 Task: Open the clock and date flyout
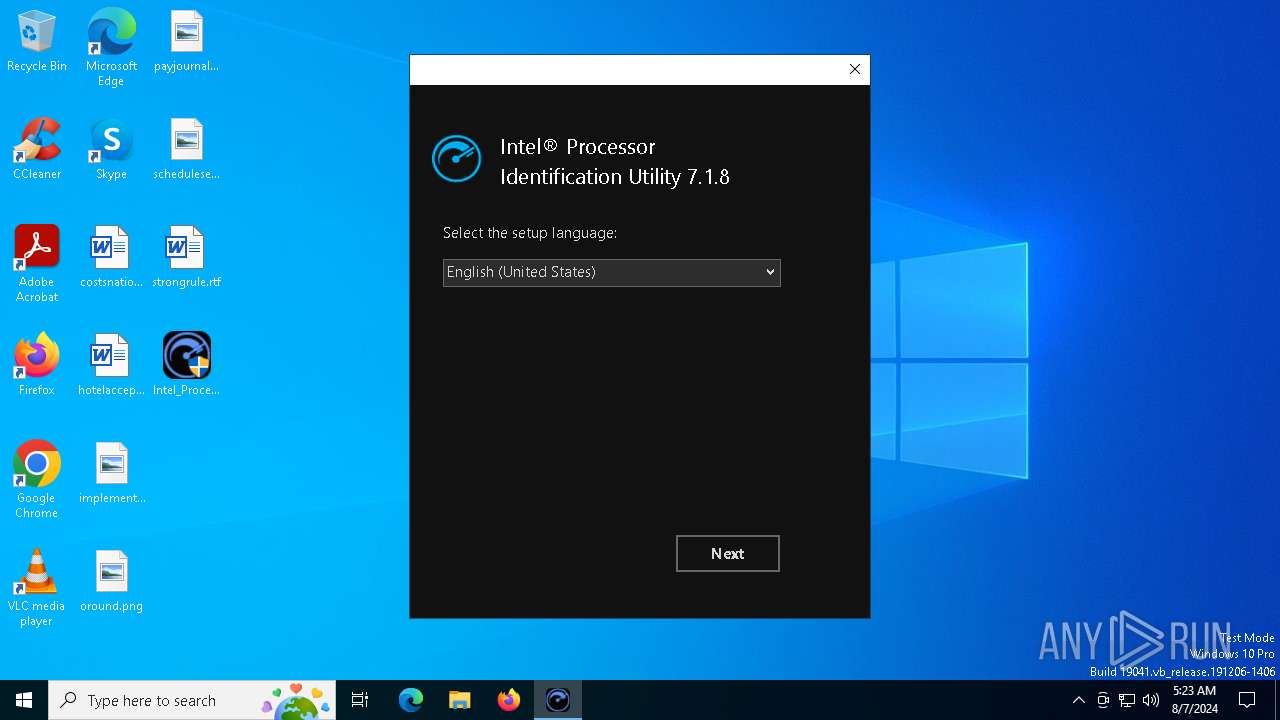(x=1194, y=700)
